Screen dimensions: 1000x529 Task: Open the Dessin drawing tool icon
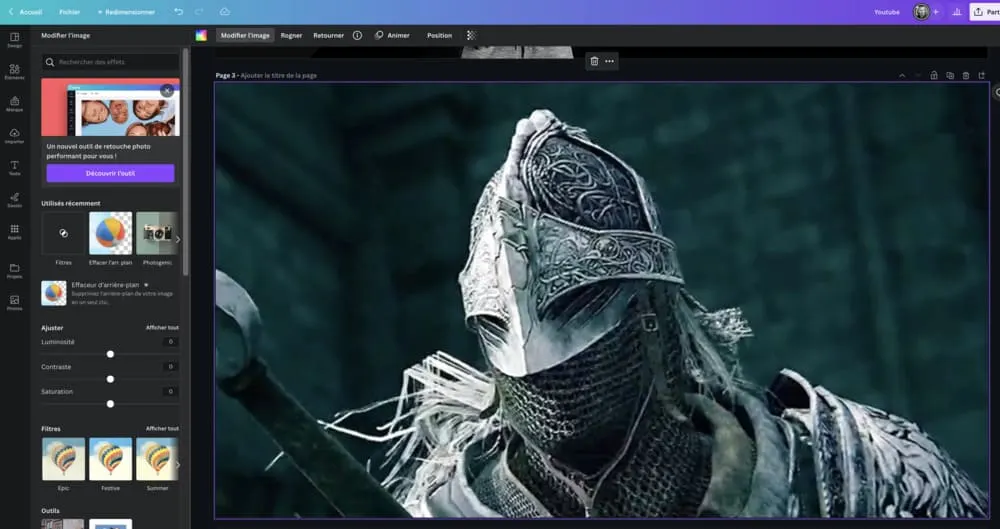click(x=15, y=200)
